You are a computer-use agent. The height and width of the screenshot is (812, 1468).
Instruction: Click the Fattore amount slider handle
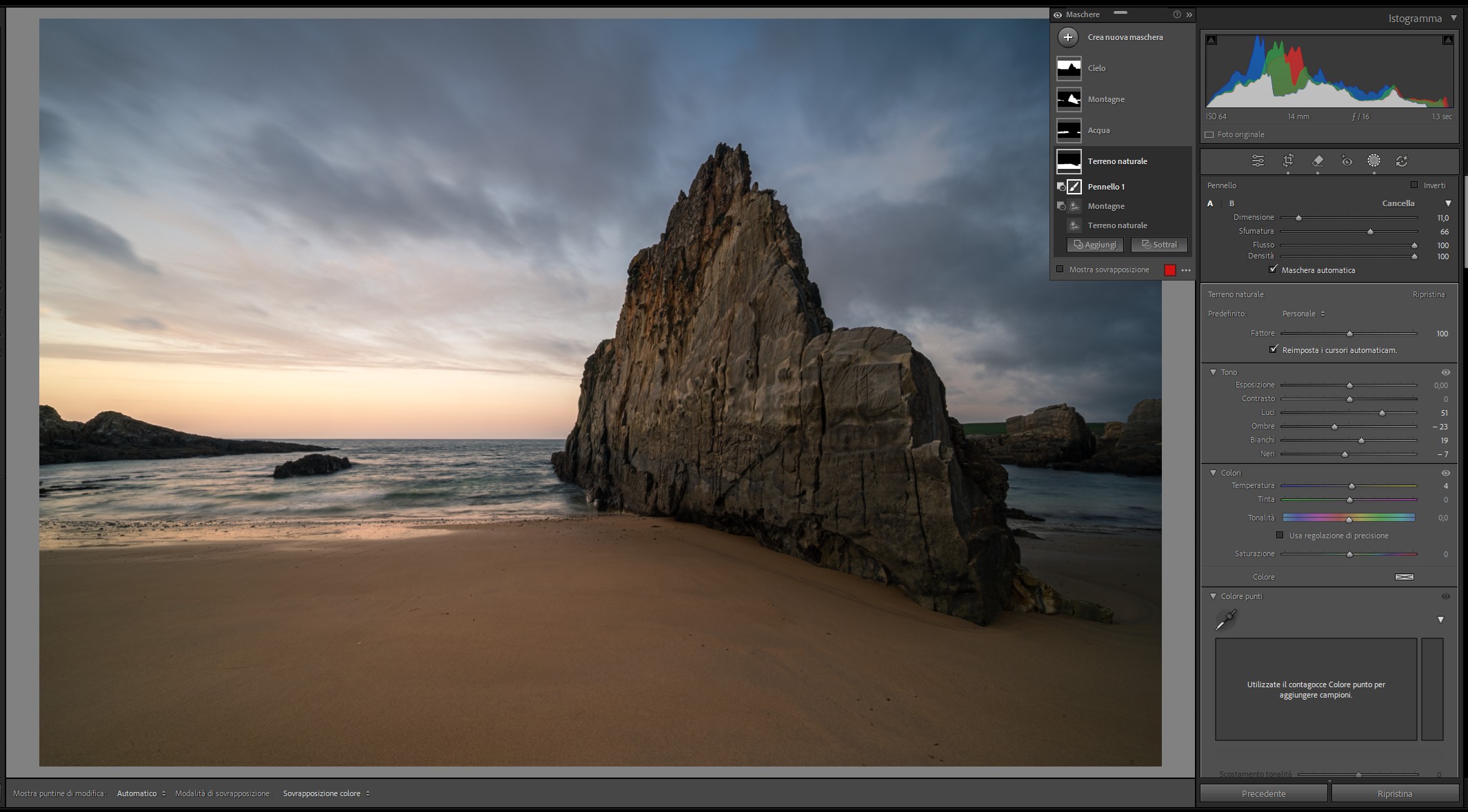[x=1349, y=334]
